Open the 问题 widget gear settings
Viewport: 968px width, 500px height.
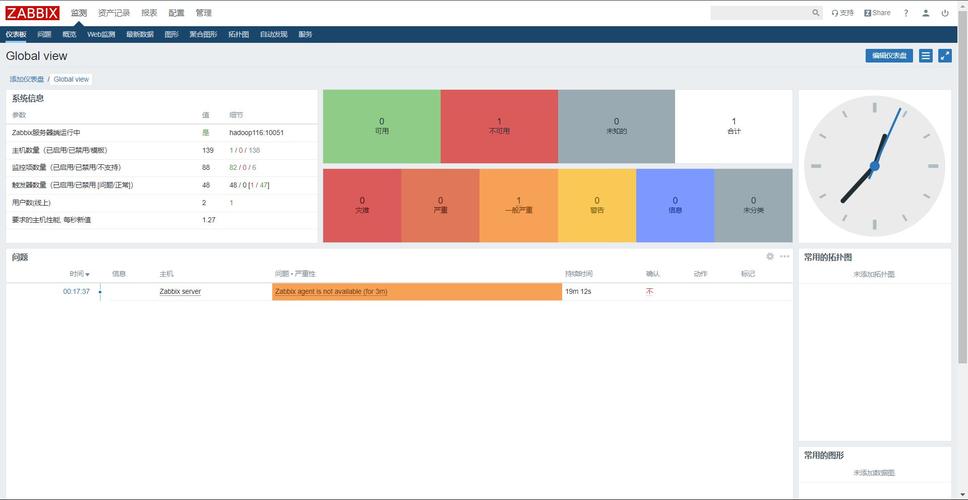(770, 257)
